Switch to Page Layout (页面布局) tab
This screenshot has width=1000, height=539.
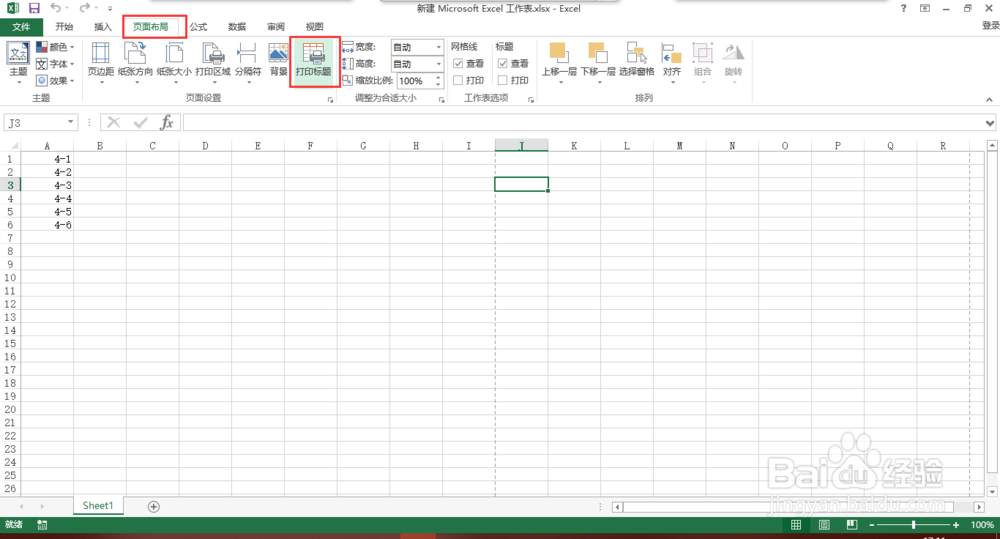coord(151,27)
